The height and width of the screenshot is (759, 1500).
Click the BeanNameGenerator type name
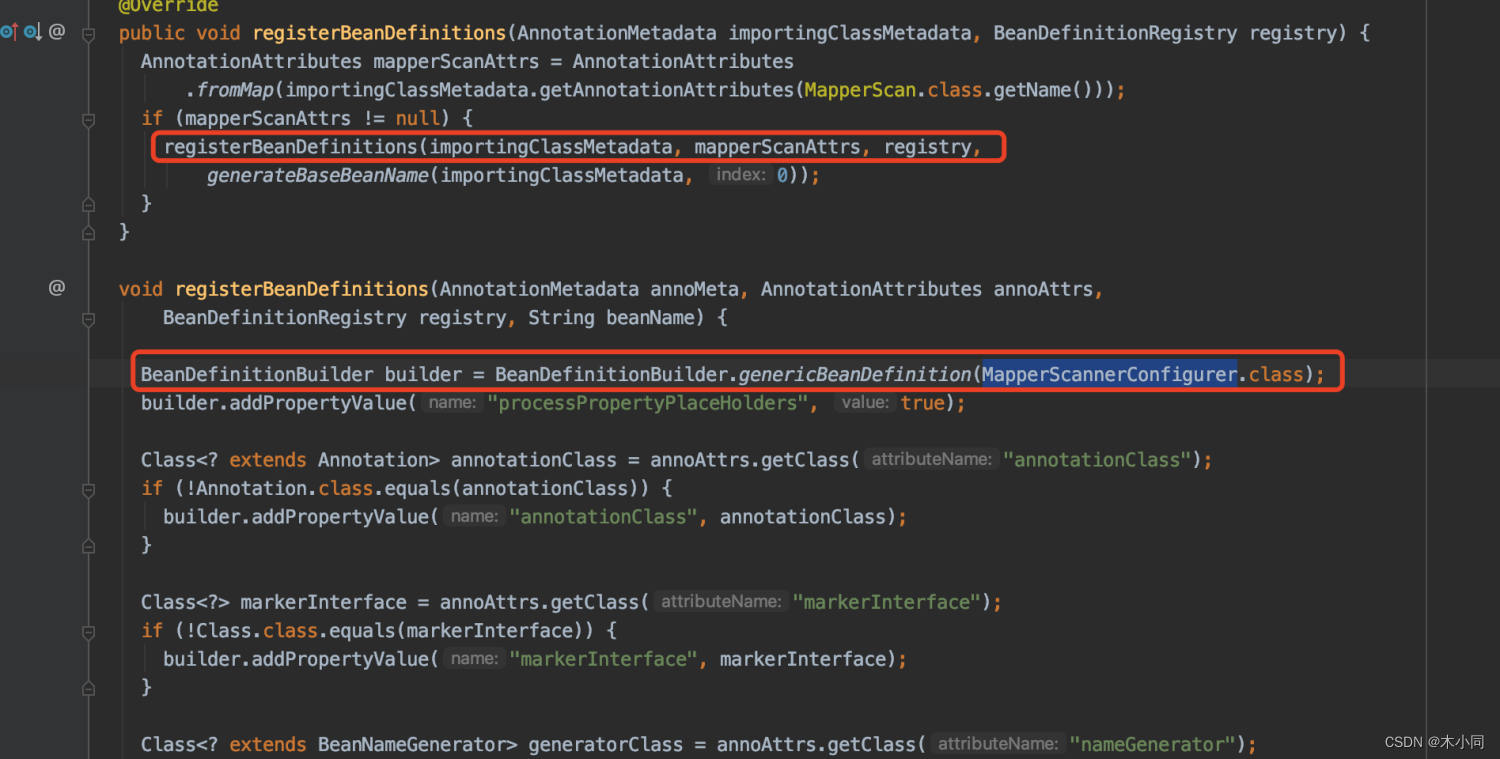pyautogui.click(x=412, y=744)
